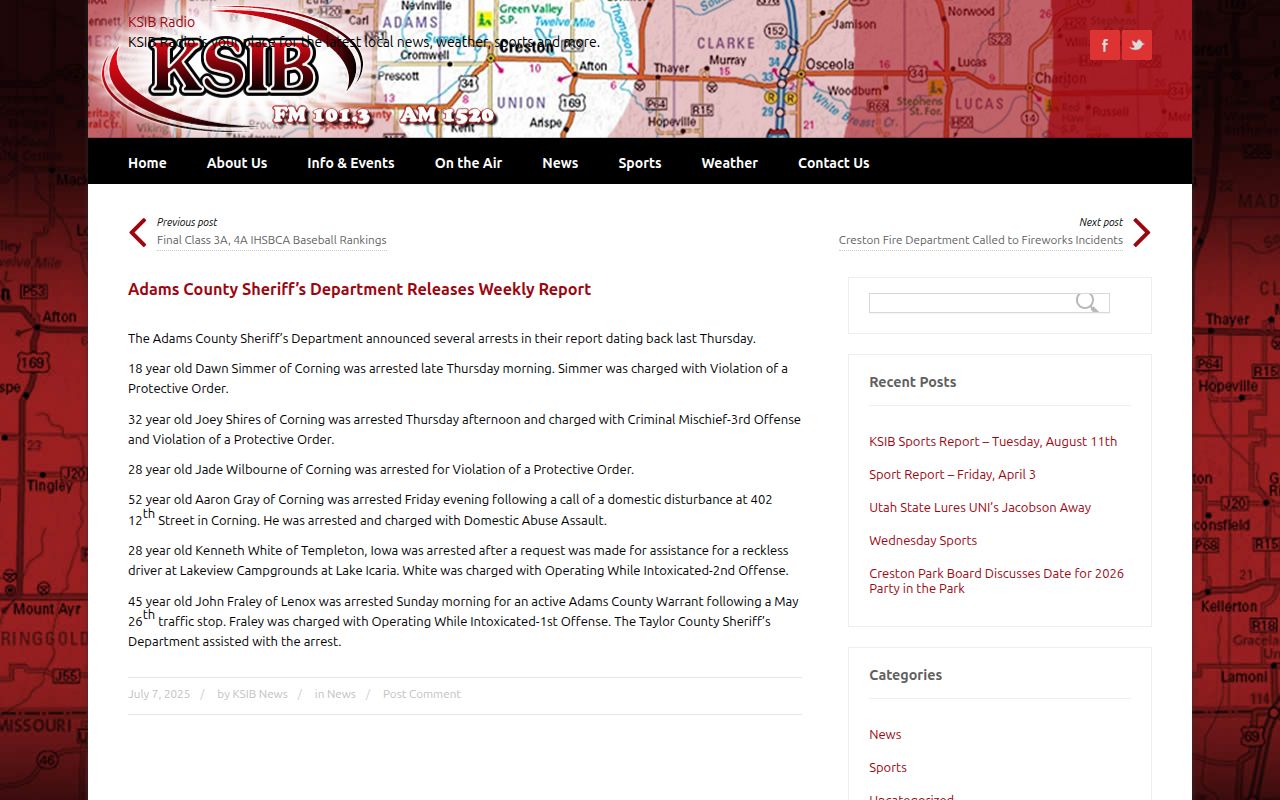Go to the Sports menu item
The width and height of the screenshot is (1280, 800).
point(640,163)
